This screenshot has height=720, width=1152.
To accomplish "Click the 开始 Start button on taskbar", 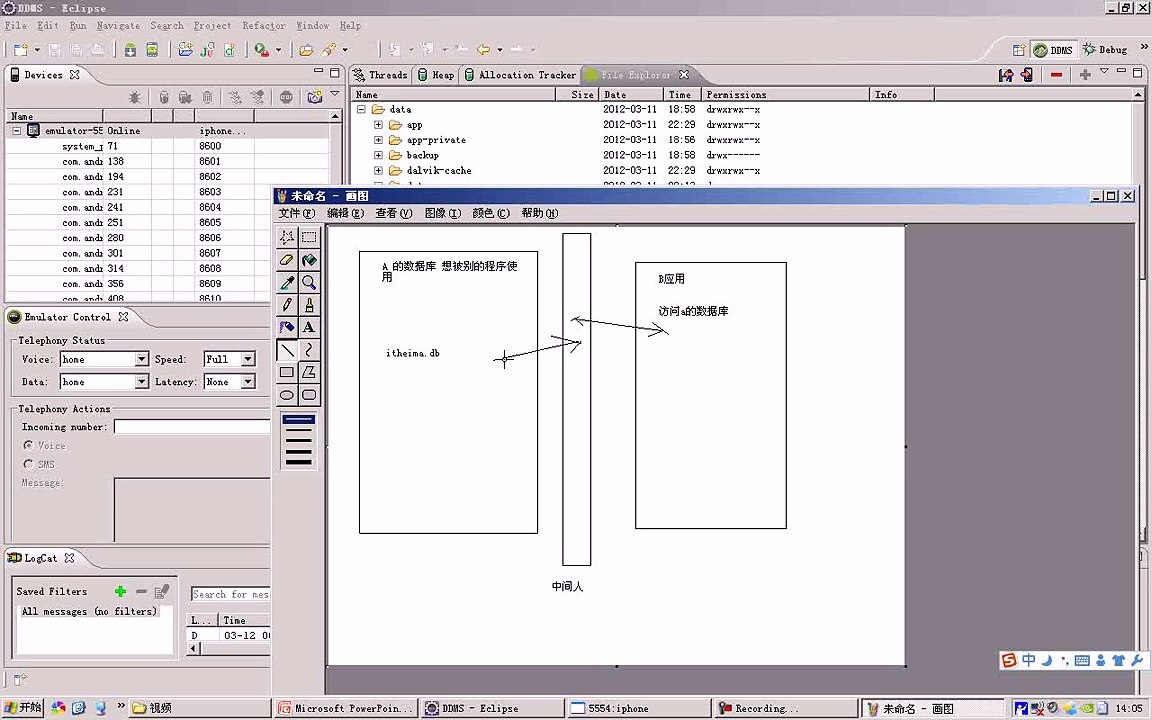I will click(x=23, y=708).
